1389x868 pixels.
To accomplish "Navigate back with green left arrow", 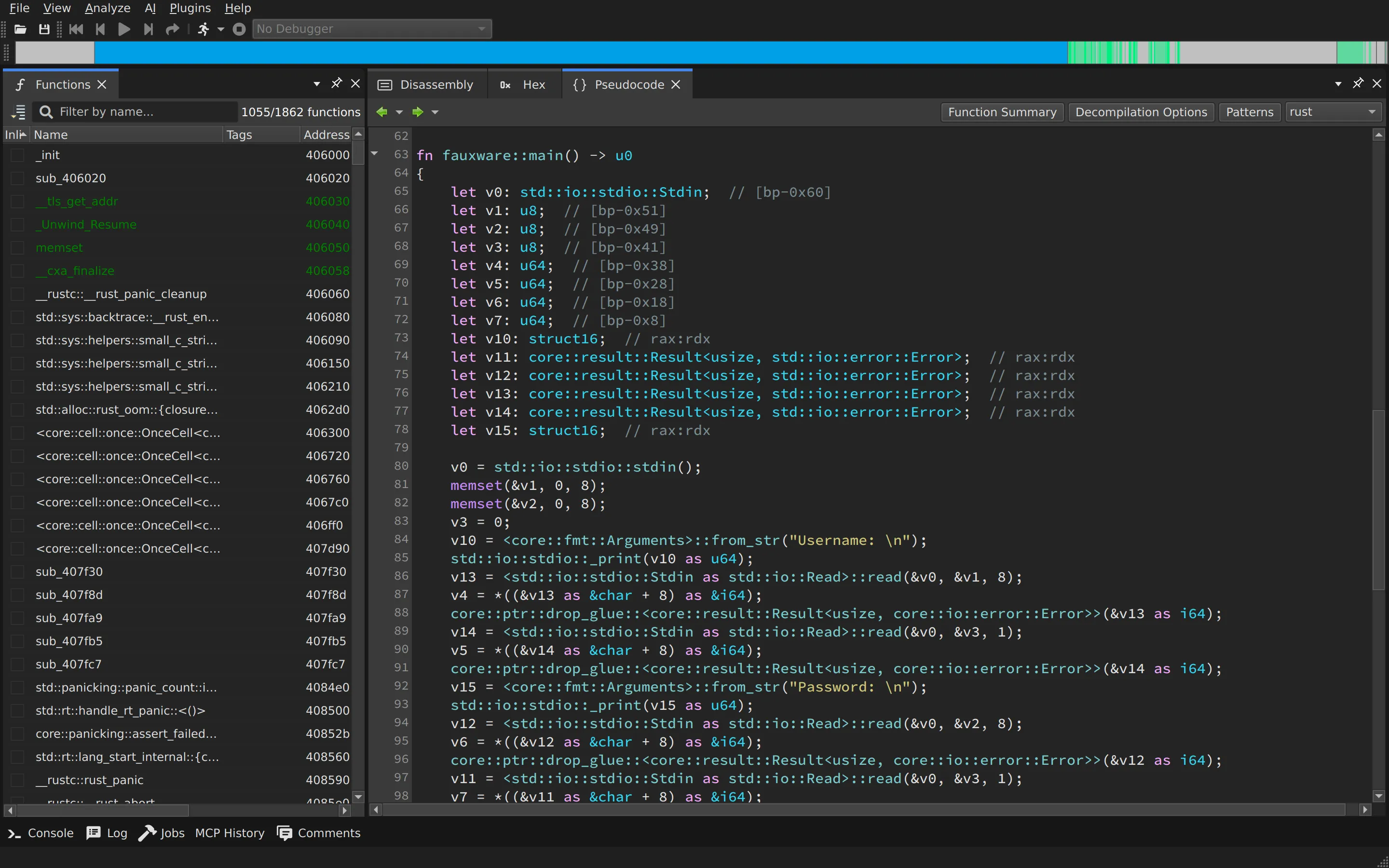I will tap(381, 112).
